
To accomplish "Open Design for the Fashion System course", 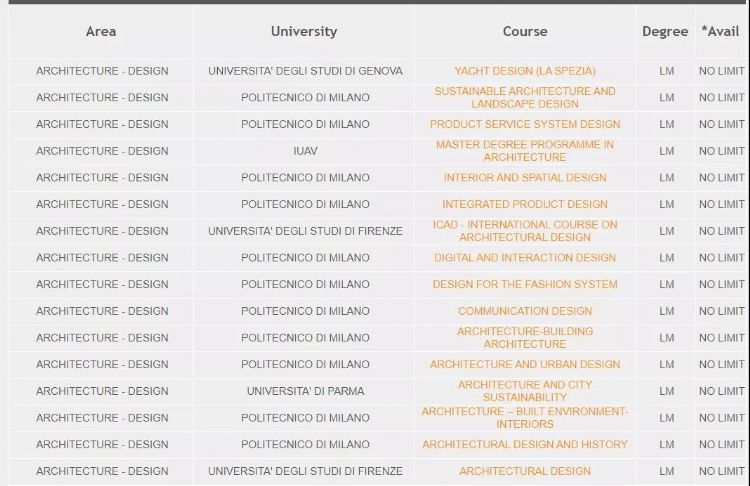I will point(525,284).
